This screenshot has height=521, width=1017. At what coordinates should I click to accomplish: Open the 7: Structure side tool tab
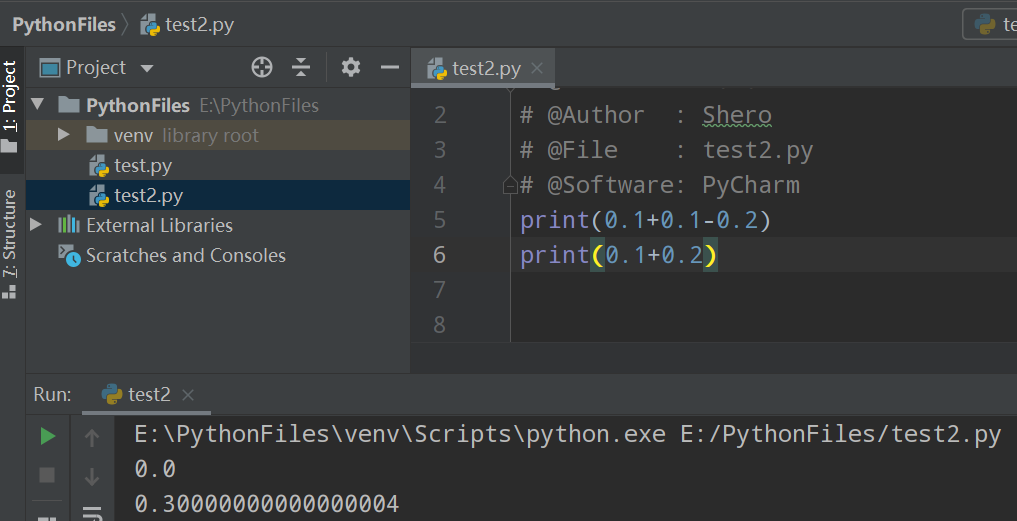coord(10,244)
